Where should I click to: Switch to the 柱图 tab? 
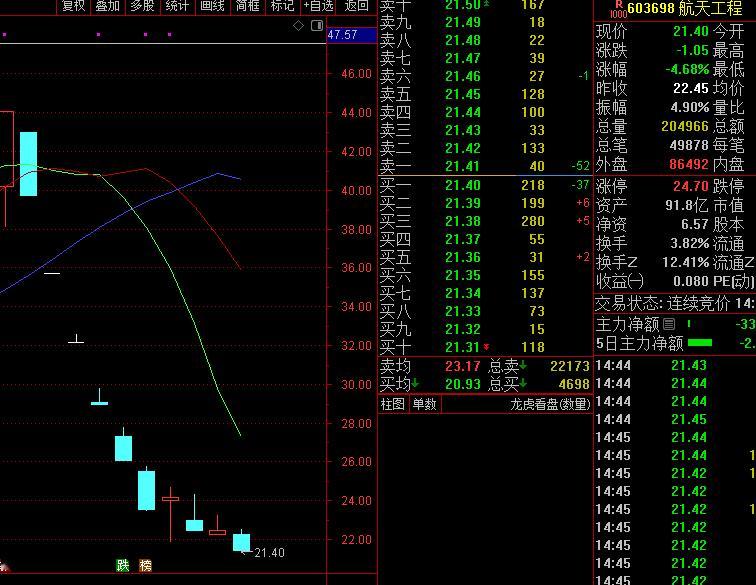tap(393, 404)
